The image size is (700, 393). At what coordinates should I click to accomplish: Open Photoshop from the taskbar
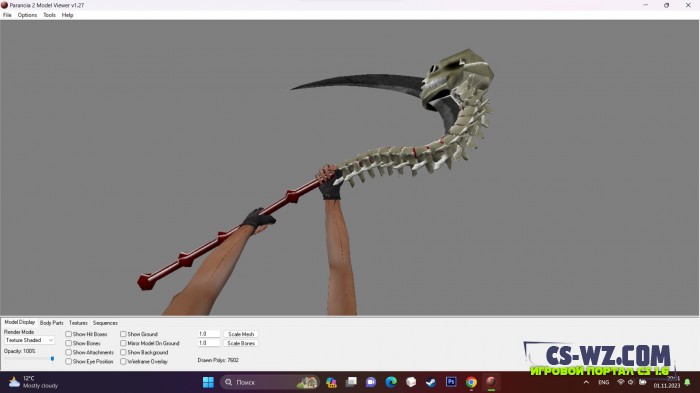tap(451, 382)
